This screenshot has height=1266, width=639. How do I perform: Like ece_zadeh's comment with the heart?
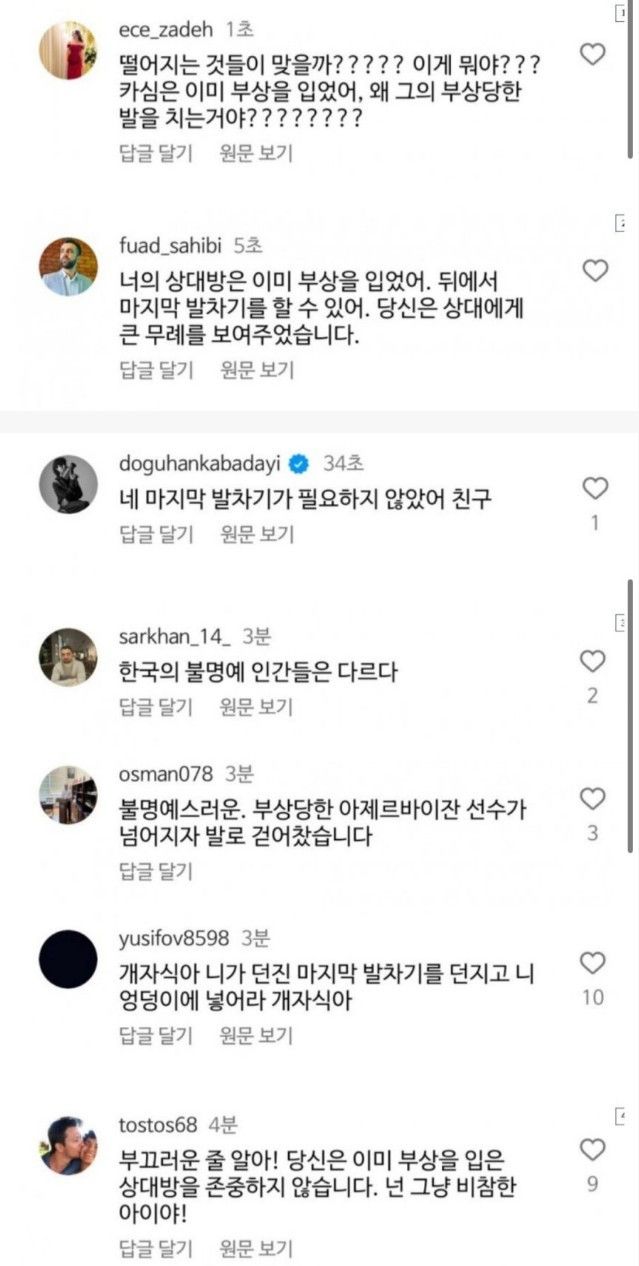[593, 54]
